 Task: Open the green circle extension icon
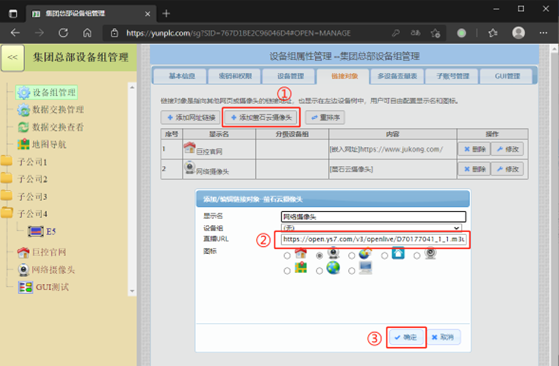point(461,33)
